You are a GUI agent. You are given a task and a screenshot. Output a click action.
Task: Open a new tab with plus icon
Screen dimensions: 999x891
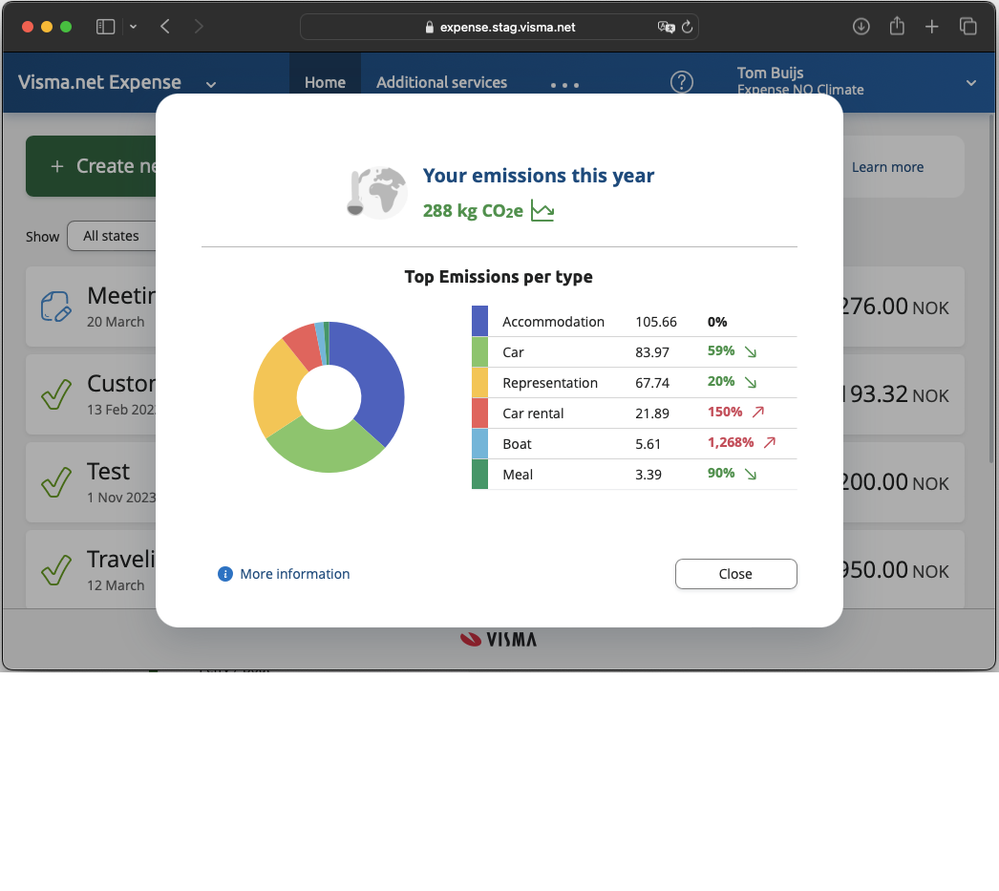click(x=931, y=27)
